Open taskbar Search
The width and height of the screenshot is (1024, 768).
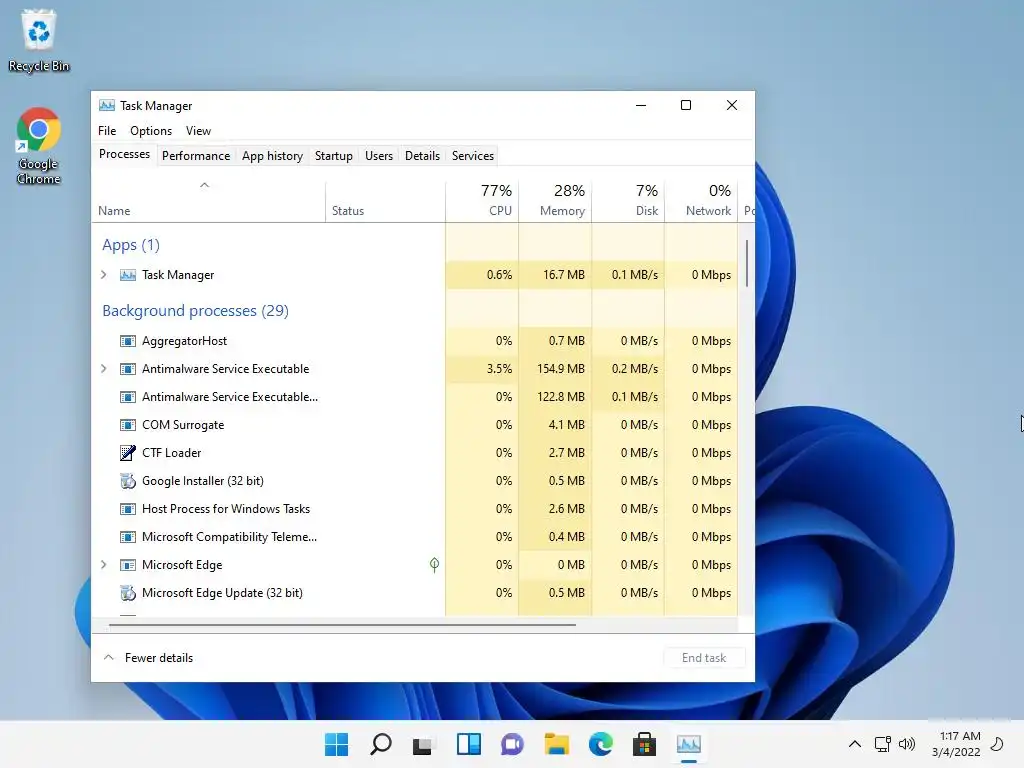(x=381, y=744)
